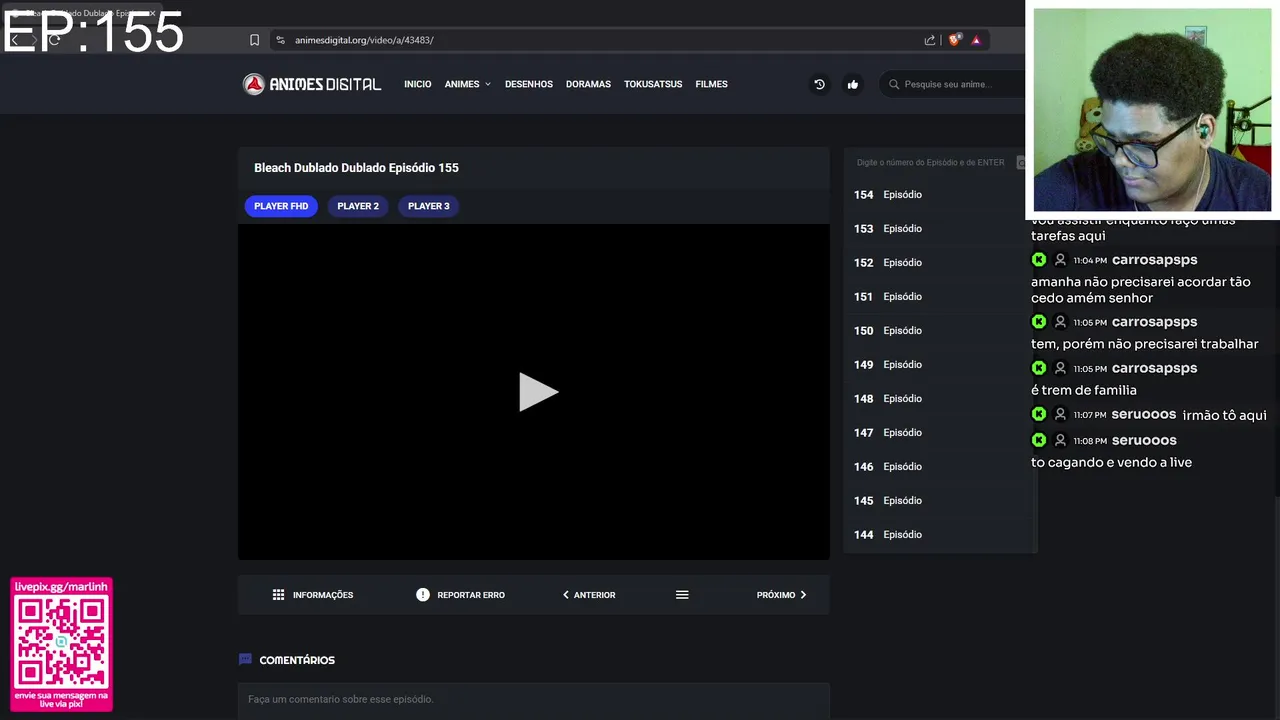
Task: Click the episode number input field
Action: (932, 162)
